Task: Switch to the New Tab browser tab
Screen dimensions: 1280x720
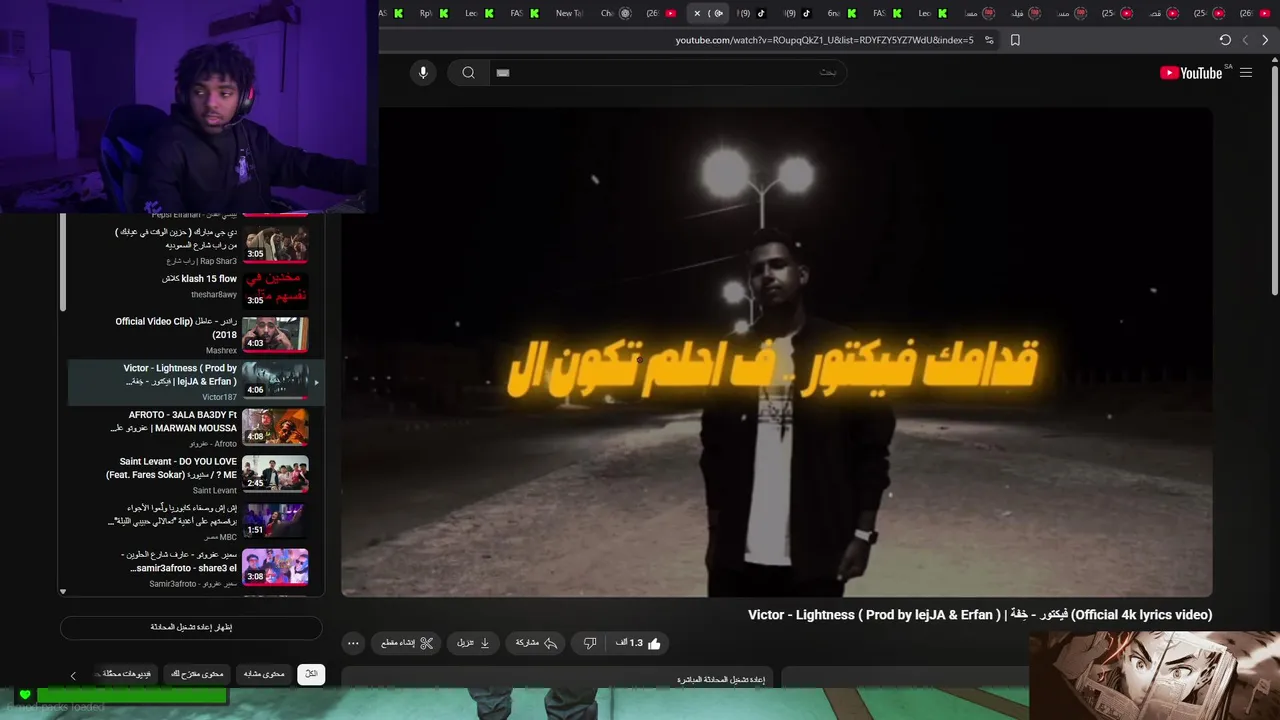Action: 569,13
